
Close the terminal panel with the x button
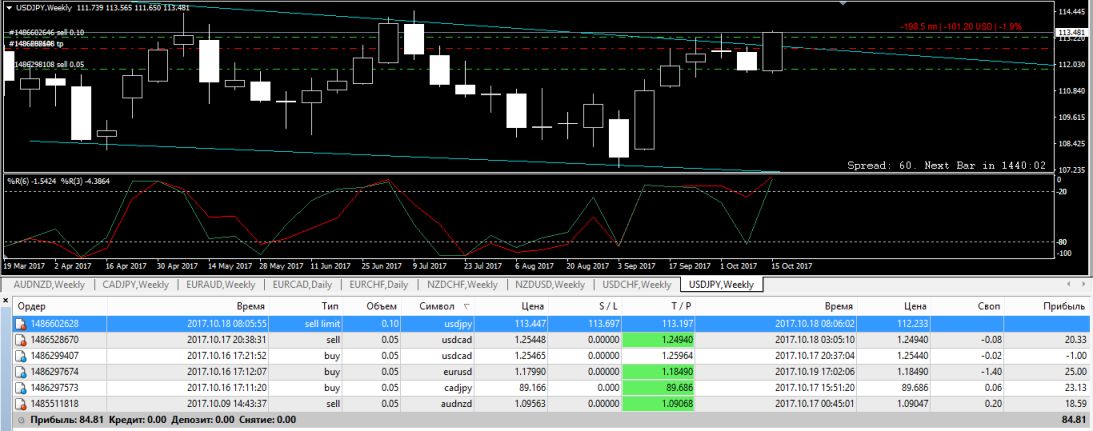(6, 300)
